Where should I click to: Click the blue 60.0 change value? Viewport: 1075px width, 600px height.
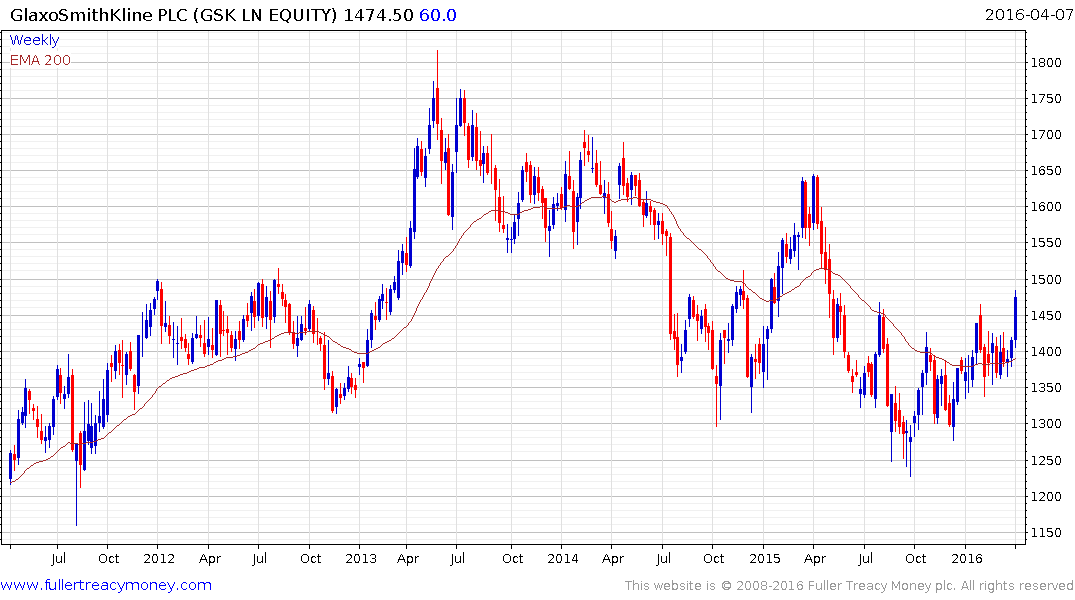[x=438, y=15]
